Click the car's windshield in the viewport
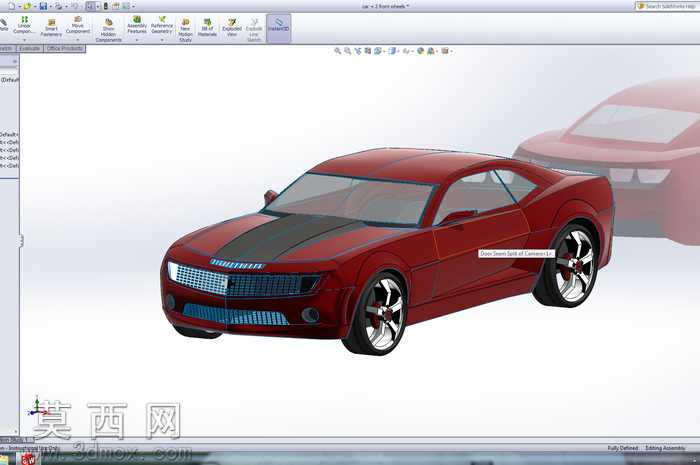Viewport: 700px width, 465px height. [x=349, y=198]
